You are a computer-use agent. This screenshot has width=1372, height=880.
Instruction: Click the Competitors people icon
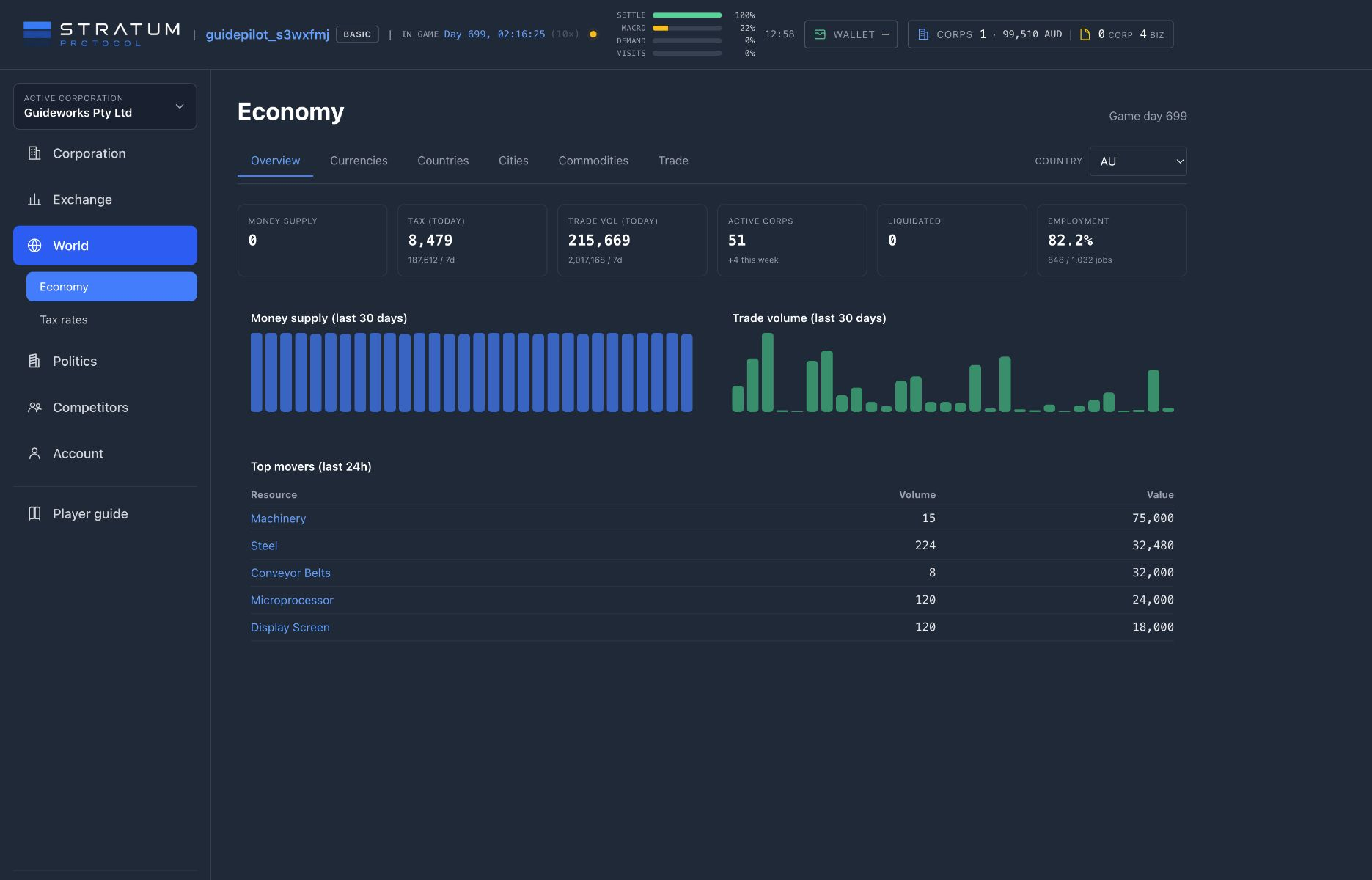34,407
